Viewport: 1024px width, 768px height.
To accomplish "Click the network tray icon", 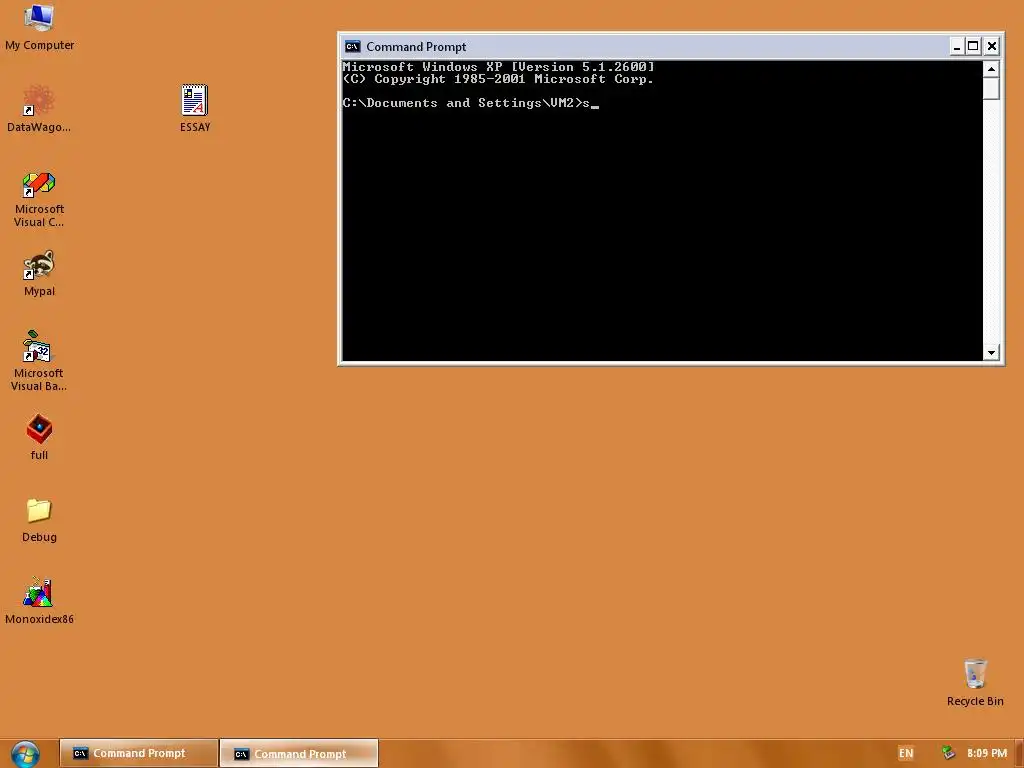I will pos(948,753).
